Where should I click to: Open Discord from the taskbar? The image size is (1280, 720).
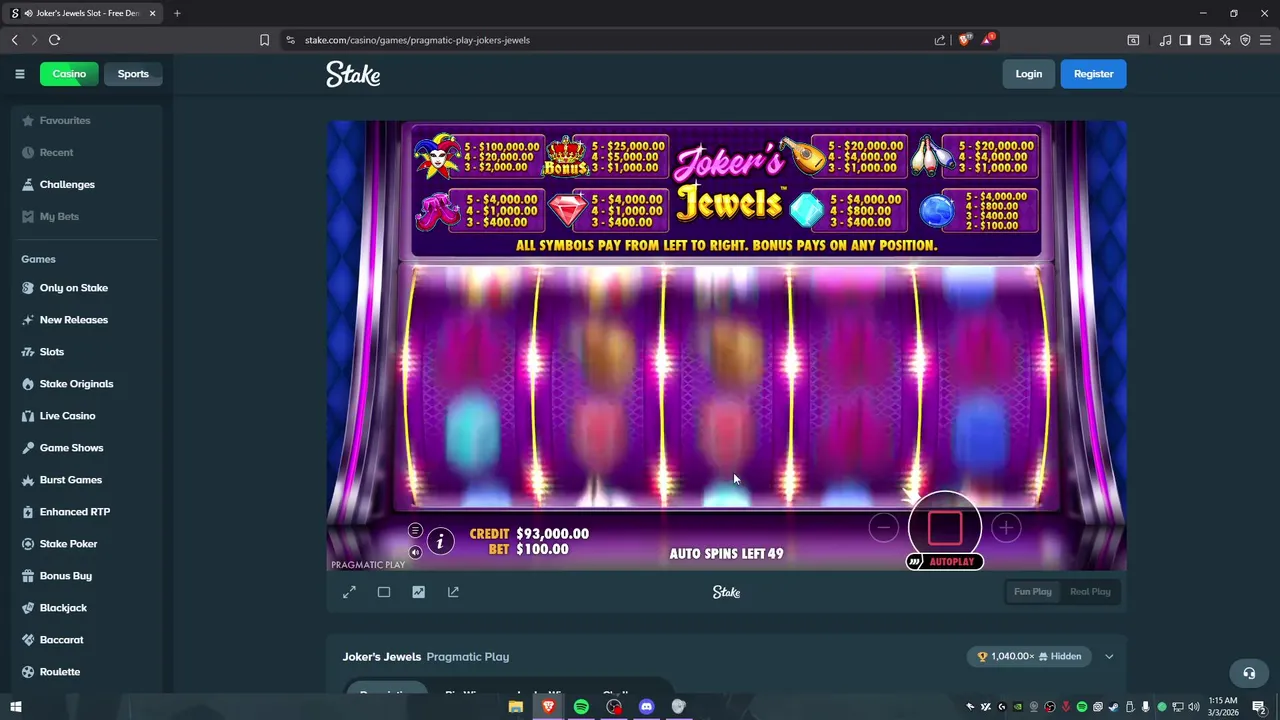pyautogui.click(x=646, y=707)
